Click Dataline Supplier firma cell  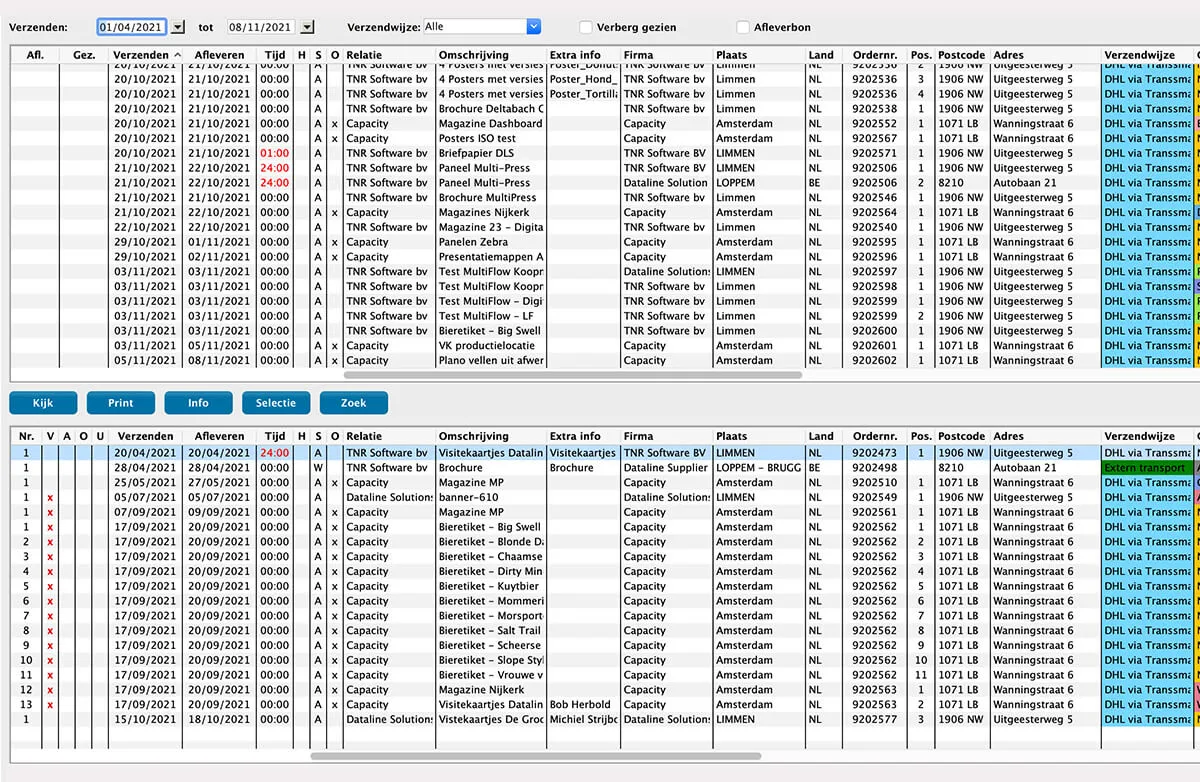(666, 467)
